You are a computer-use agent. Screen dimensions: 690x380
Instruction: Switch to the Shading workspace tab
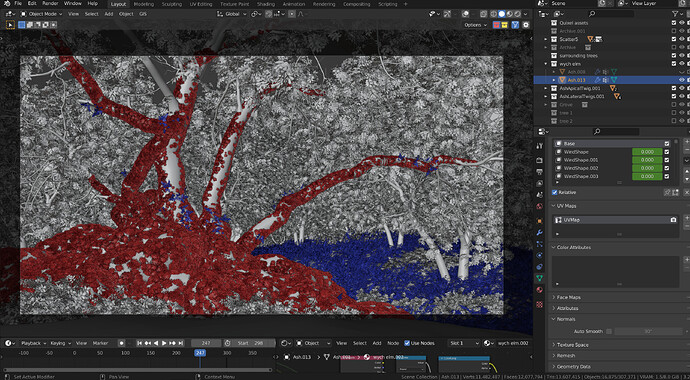tap(266, 4)
